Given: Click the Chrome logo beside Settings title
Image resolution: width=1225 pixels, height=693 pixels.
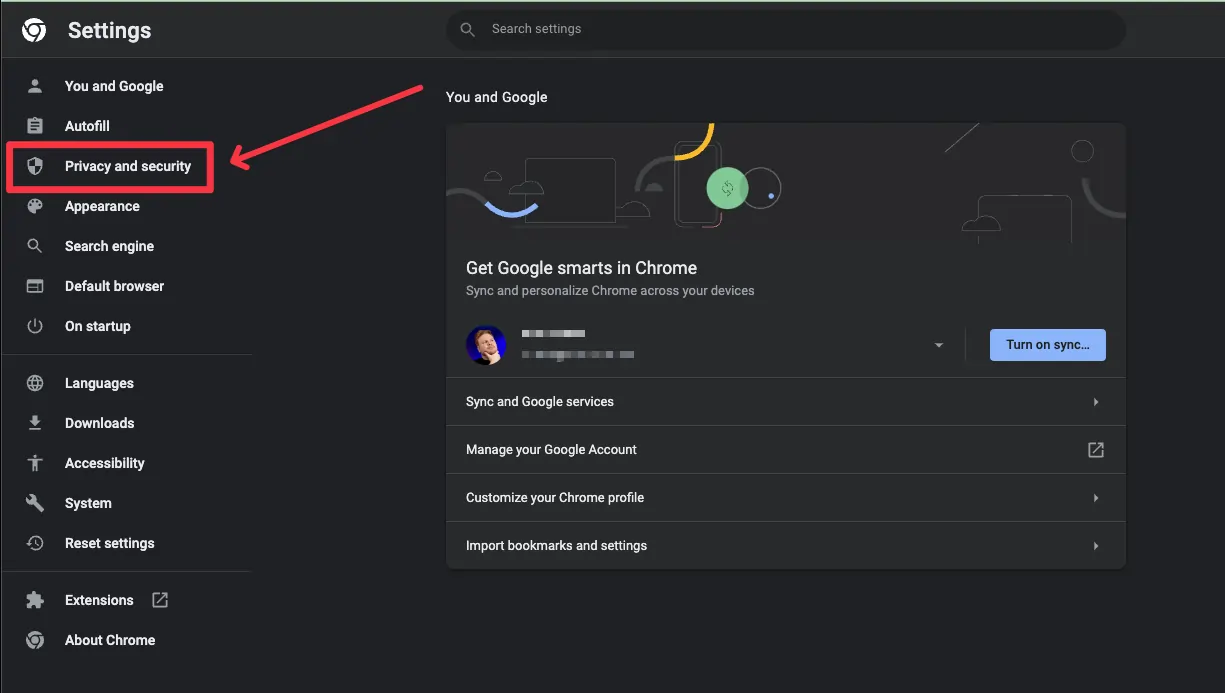Looking at the screenshot, I should (x=34, y=30).
